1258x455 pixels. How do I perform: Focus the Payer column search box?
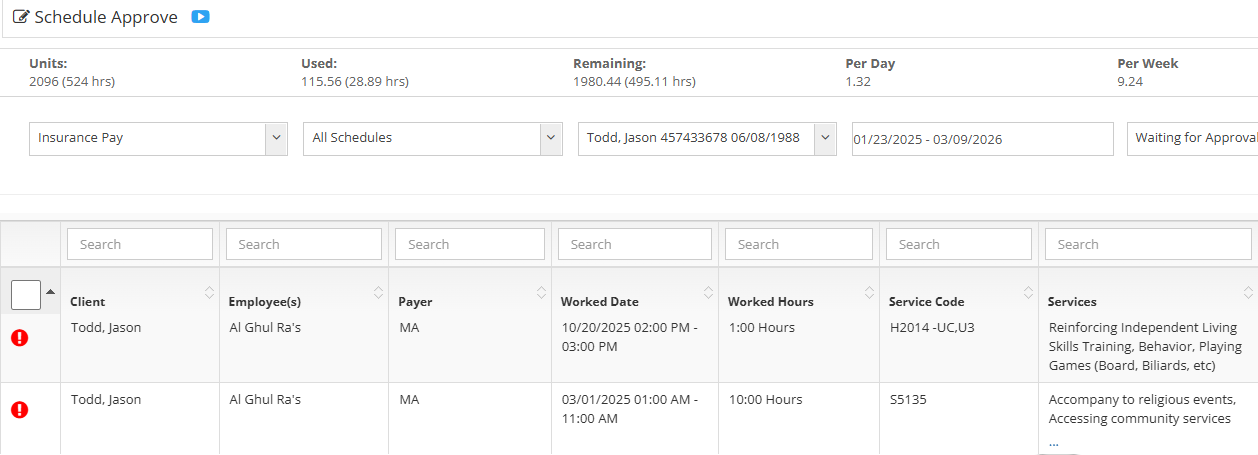[x=468, y=244]
